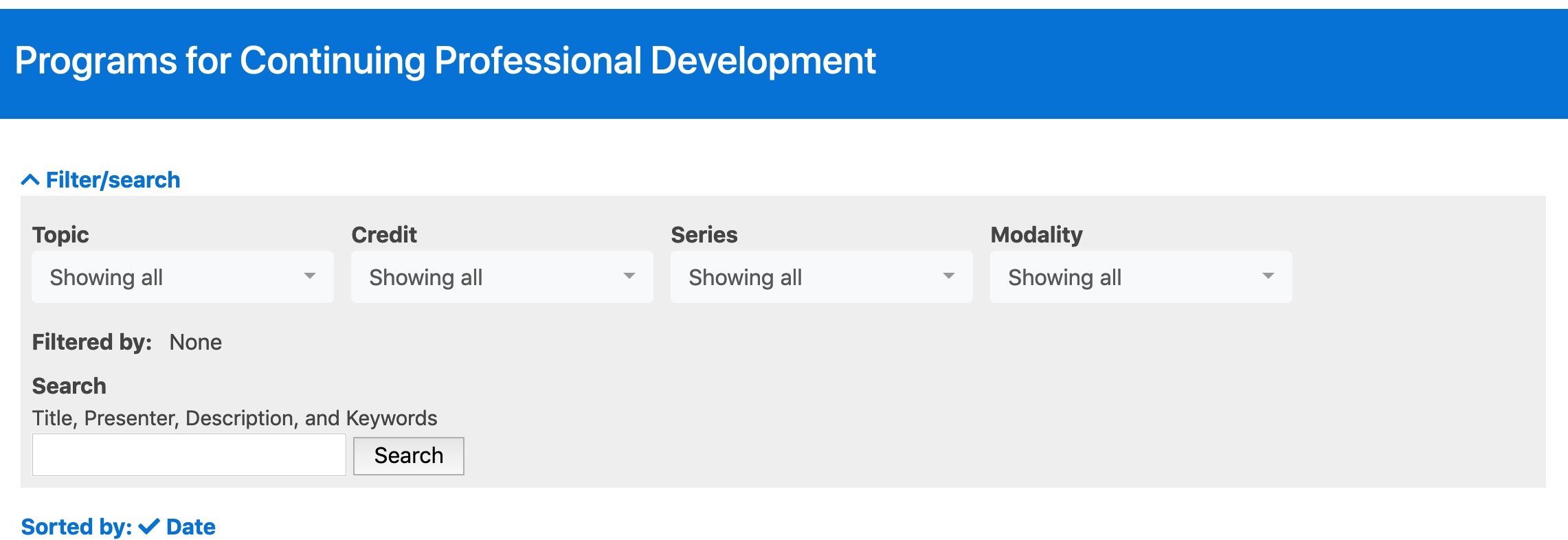Click the 'Sorted by:' label
Screen dimensions: 1568x540
click(x=76, y=527)
